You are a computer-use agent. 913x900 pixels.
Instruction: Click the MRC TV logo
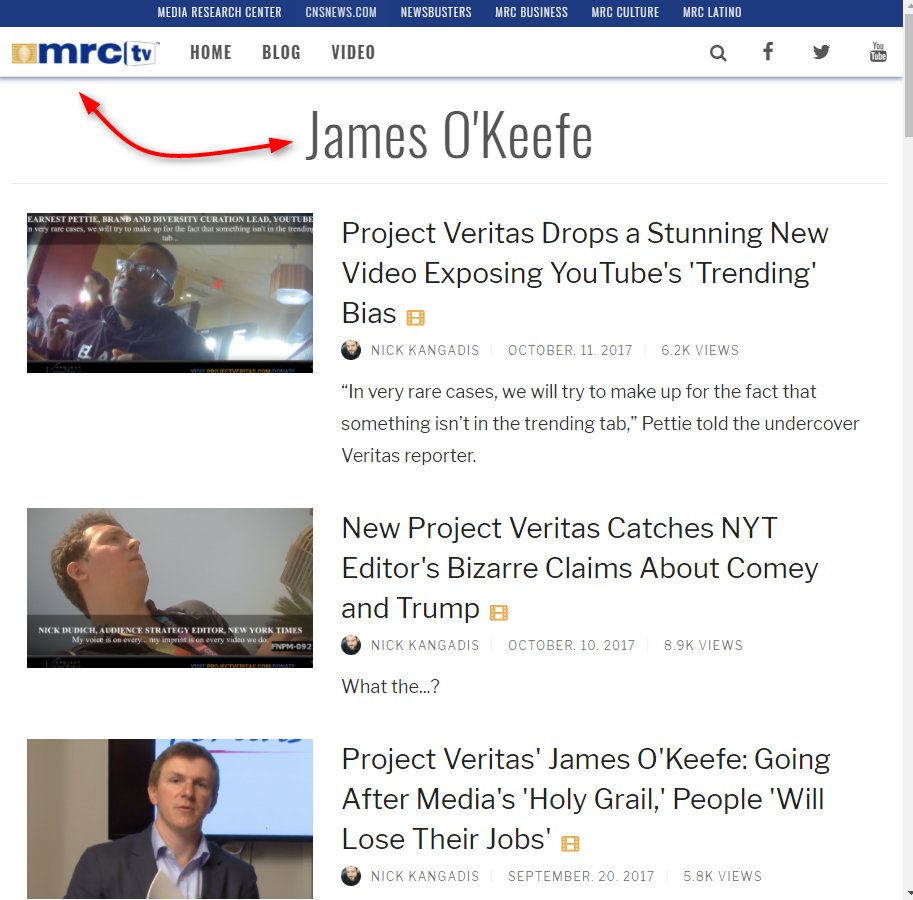coord(86,53)
